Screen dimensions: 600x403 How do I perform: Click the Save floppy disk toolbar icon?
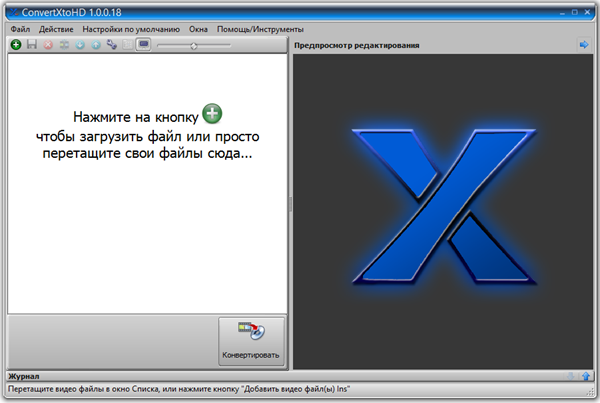coord(32,46)
